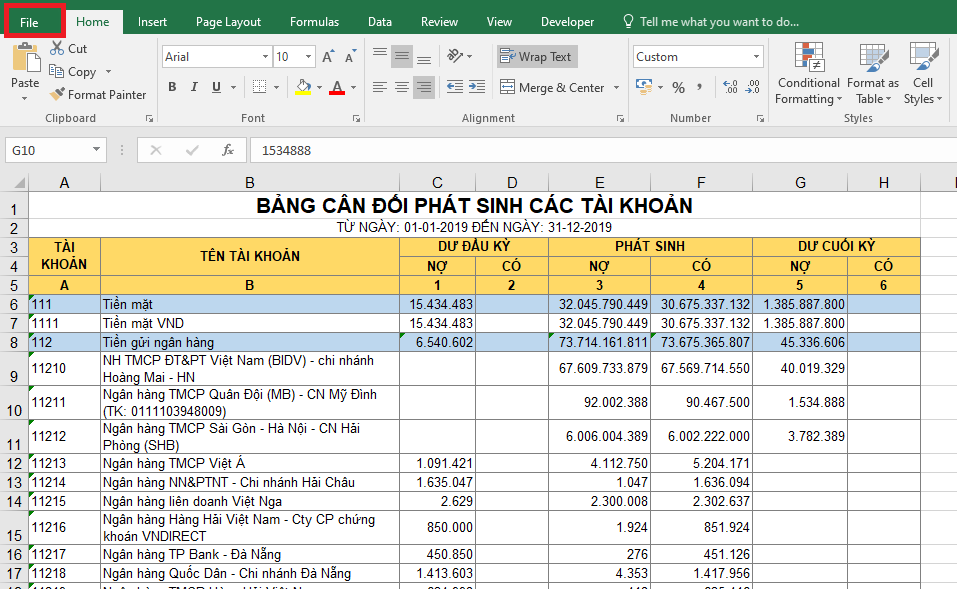
Task: Apply the red font color swatch
Action: pyautogui.click(x=337, y=87)
